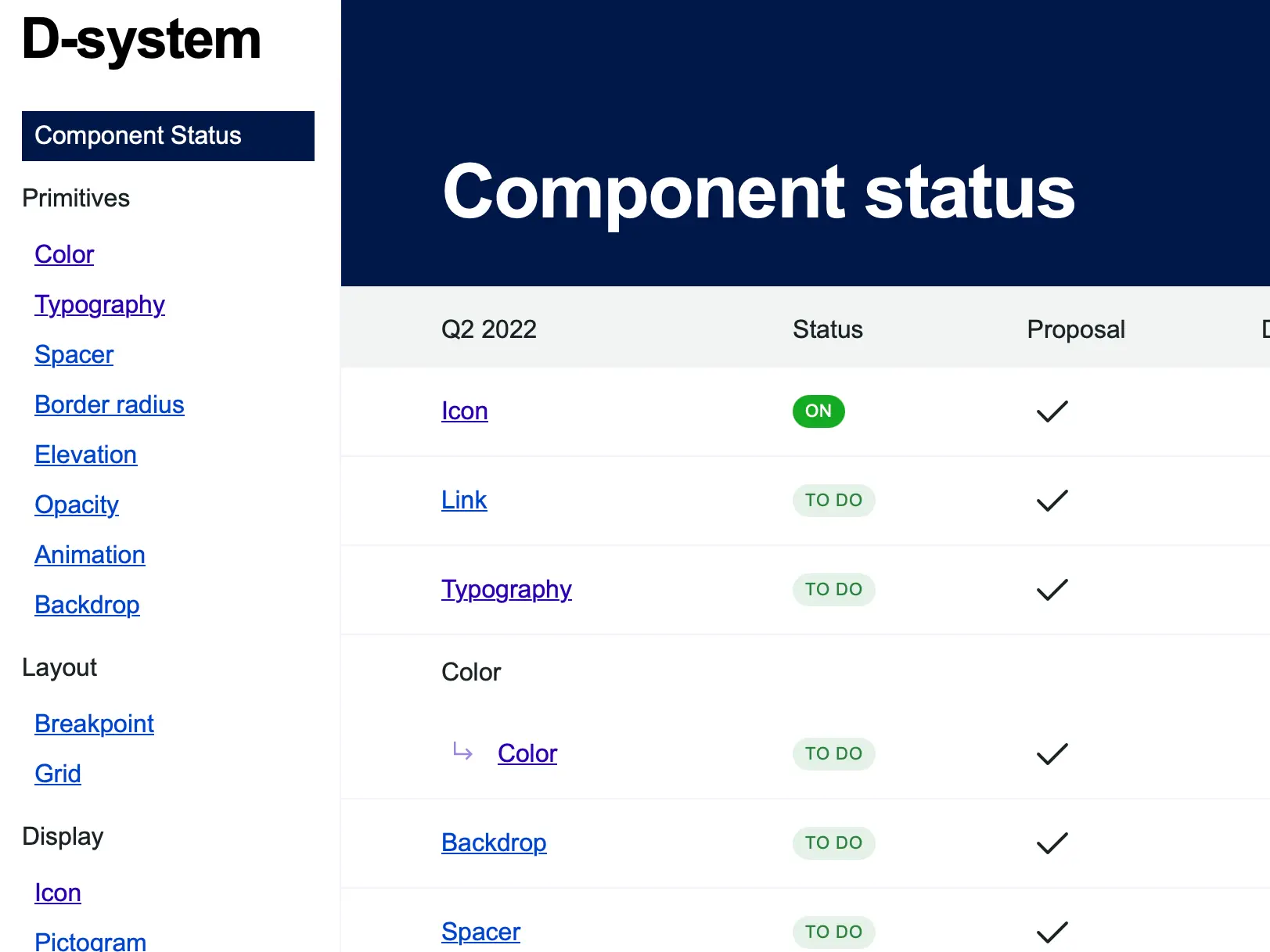The width and height of the screenshot is (1270, 952).
Task: Select Opacity in the Primitives list
Action: point(77,505)
